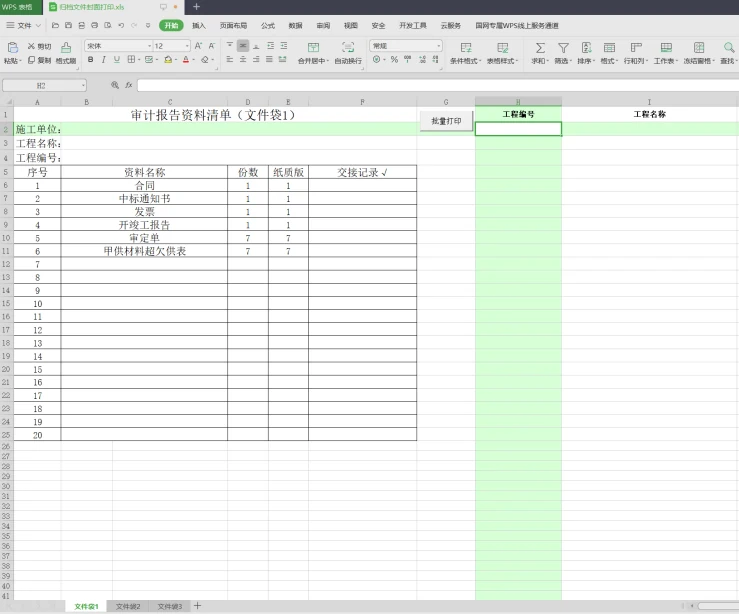This screenshot has height=614, width=739.
Task: Click the Insert Function fx icon
Action: (x=129, y=85)
